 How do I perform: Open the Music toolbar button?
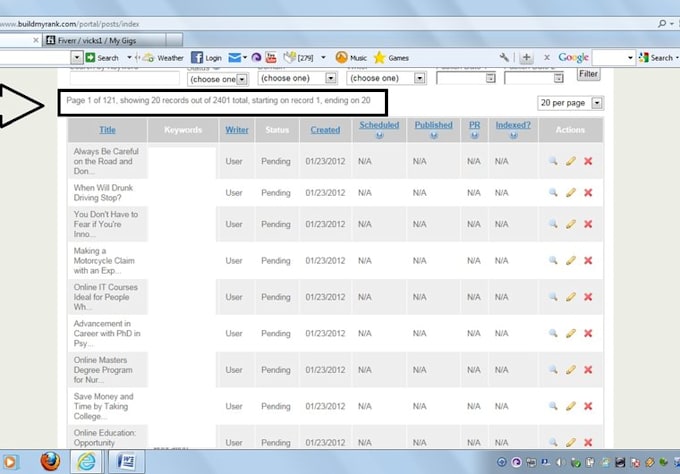[351, 58]
